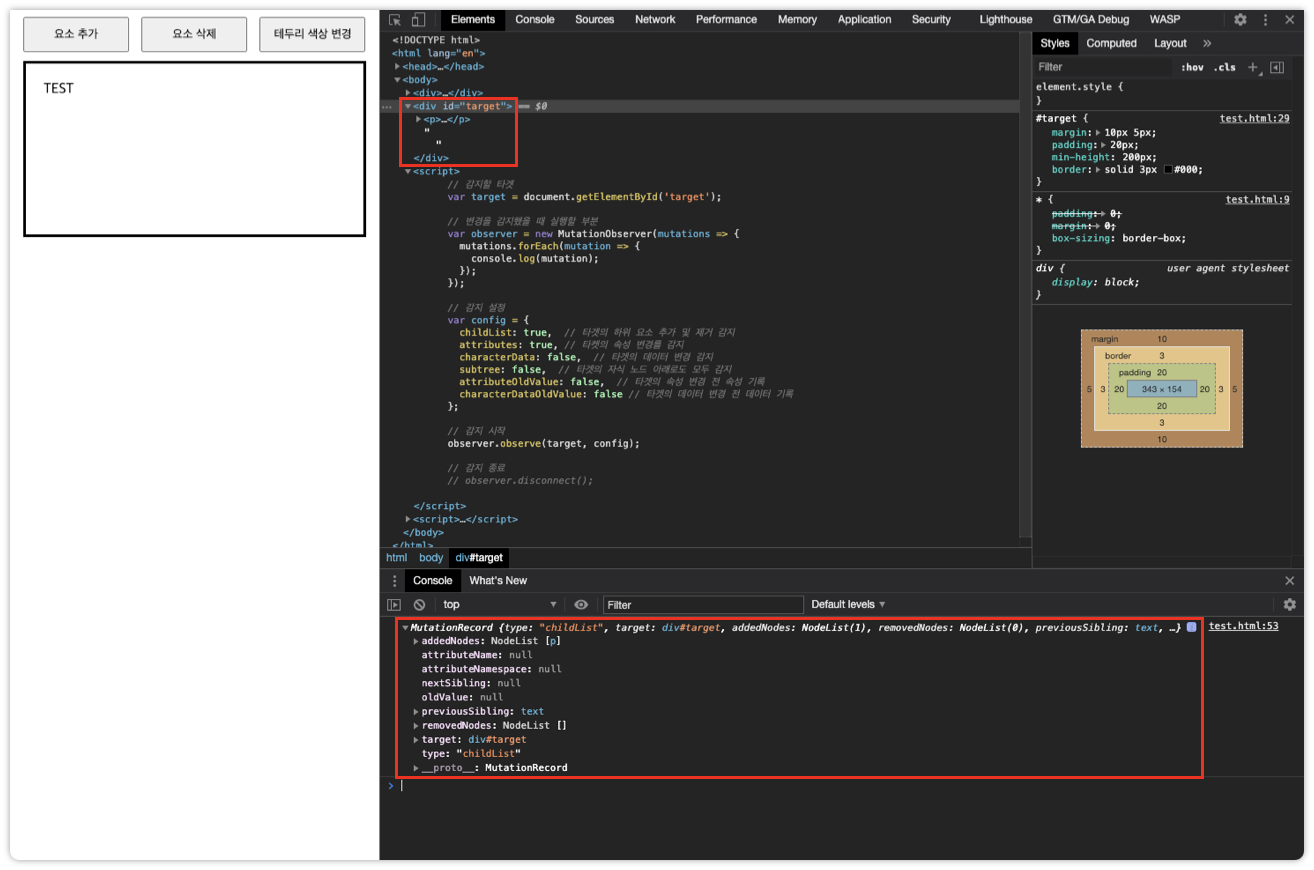The height and width of the screenshot is (870, 1314).
Task: Switch to the Sources tab
Action: [x=595, y=19]
